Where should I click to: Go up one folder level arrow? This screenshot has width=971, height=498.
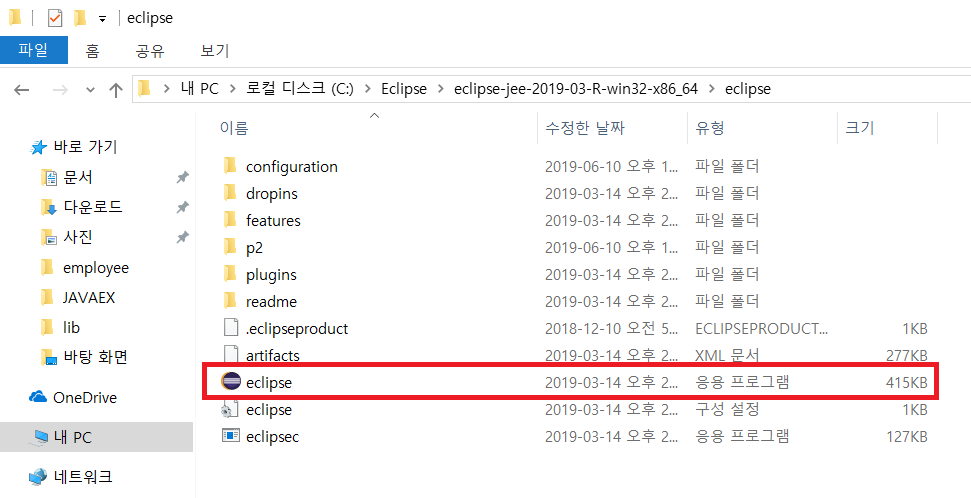(x=116, y=90)
